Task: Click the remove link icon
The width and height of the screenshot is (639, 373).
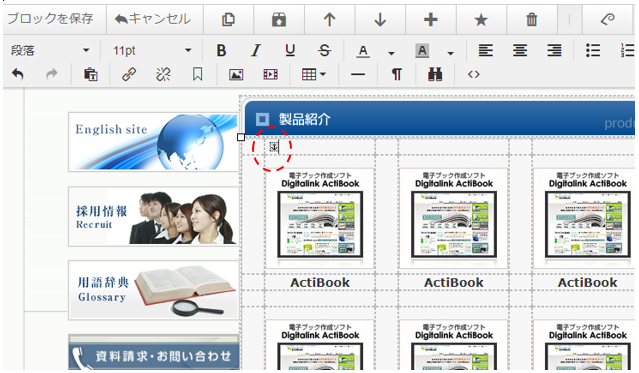Action: point(163,74)
